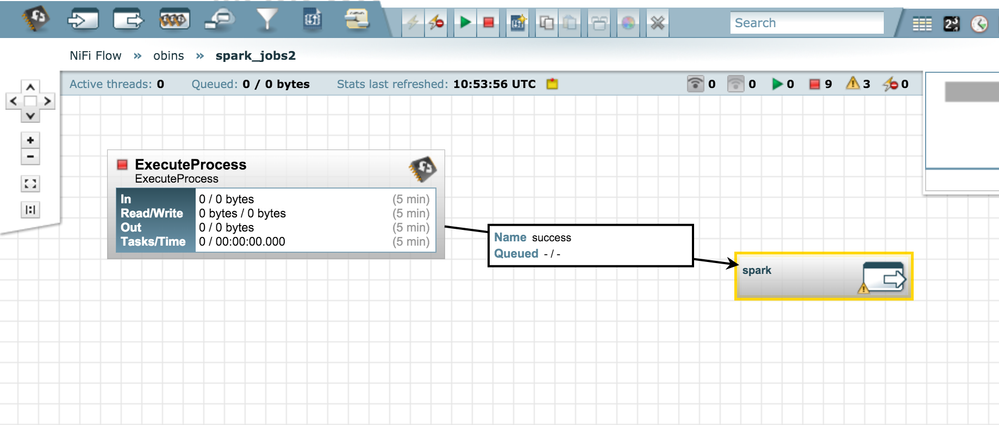Navigate to obins breadcrumb
Screen dimensions: 999x425
pos(169,55)
